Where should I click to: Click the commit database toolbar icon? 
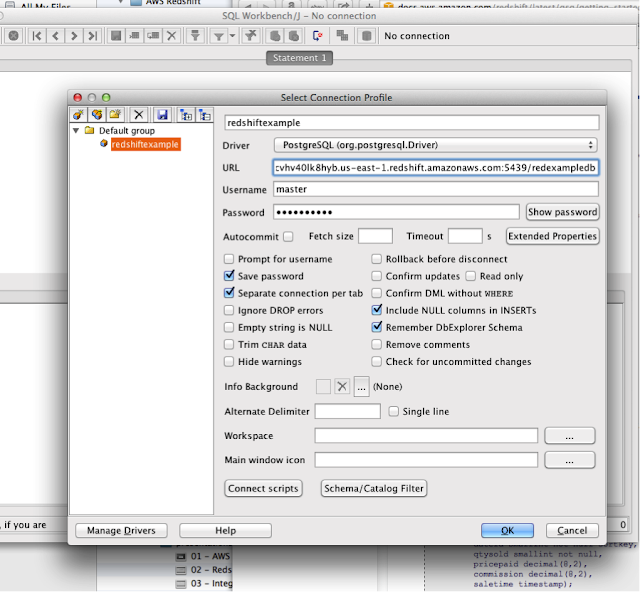click(275, 36)
